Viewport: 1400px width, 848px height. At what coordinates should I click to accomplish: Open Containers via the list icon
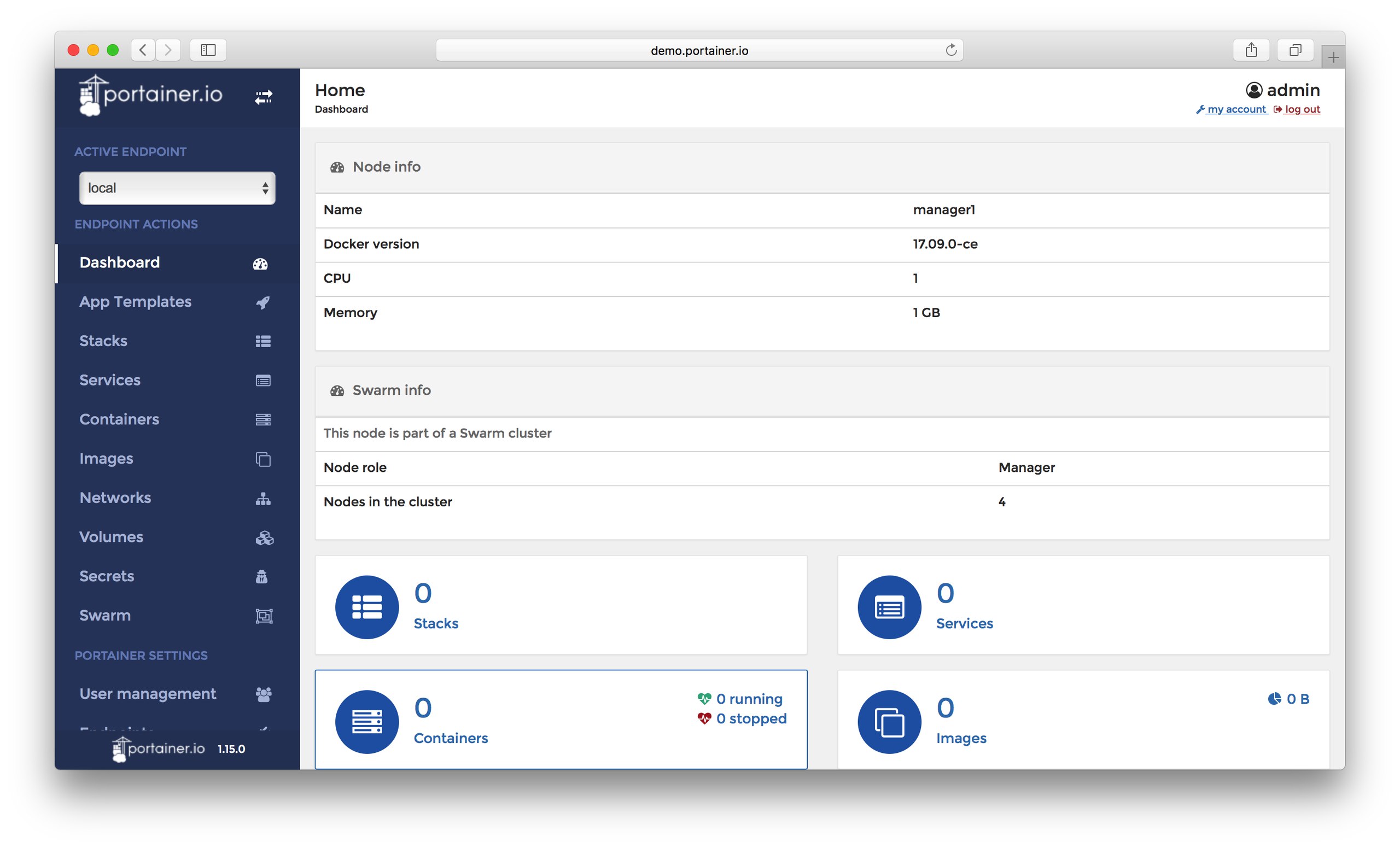coord(262,420)
